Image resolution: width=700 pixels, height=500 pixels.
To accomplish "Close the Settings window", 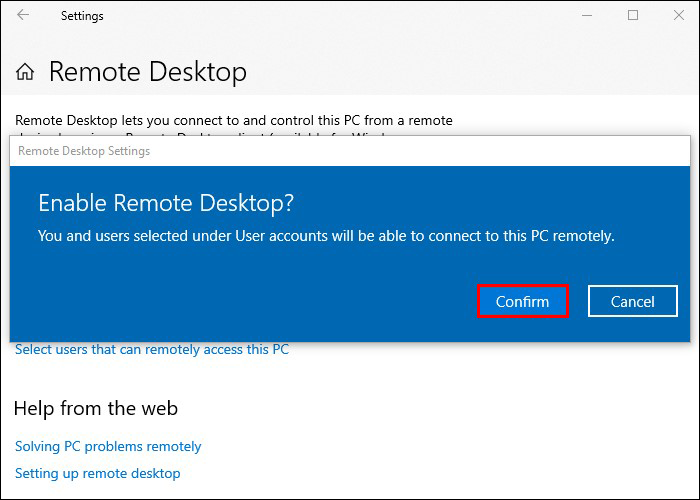I will tap(679, 15).
